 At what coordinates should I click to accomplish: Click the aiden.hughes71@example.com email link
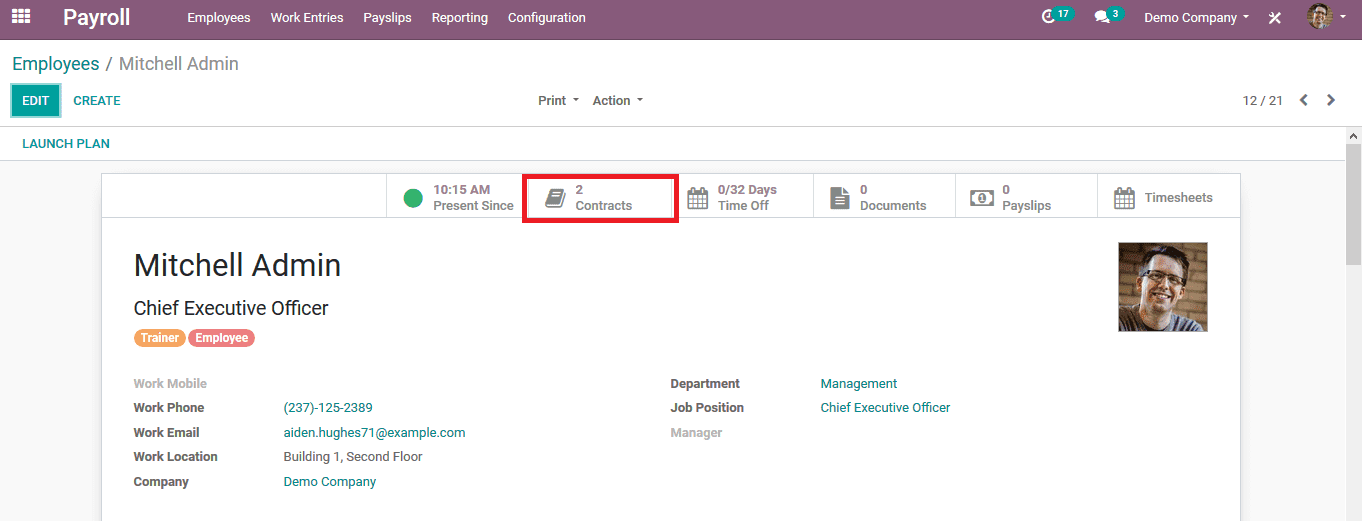[x=375, y=433]
